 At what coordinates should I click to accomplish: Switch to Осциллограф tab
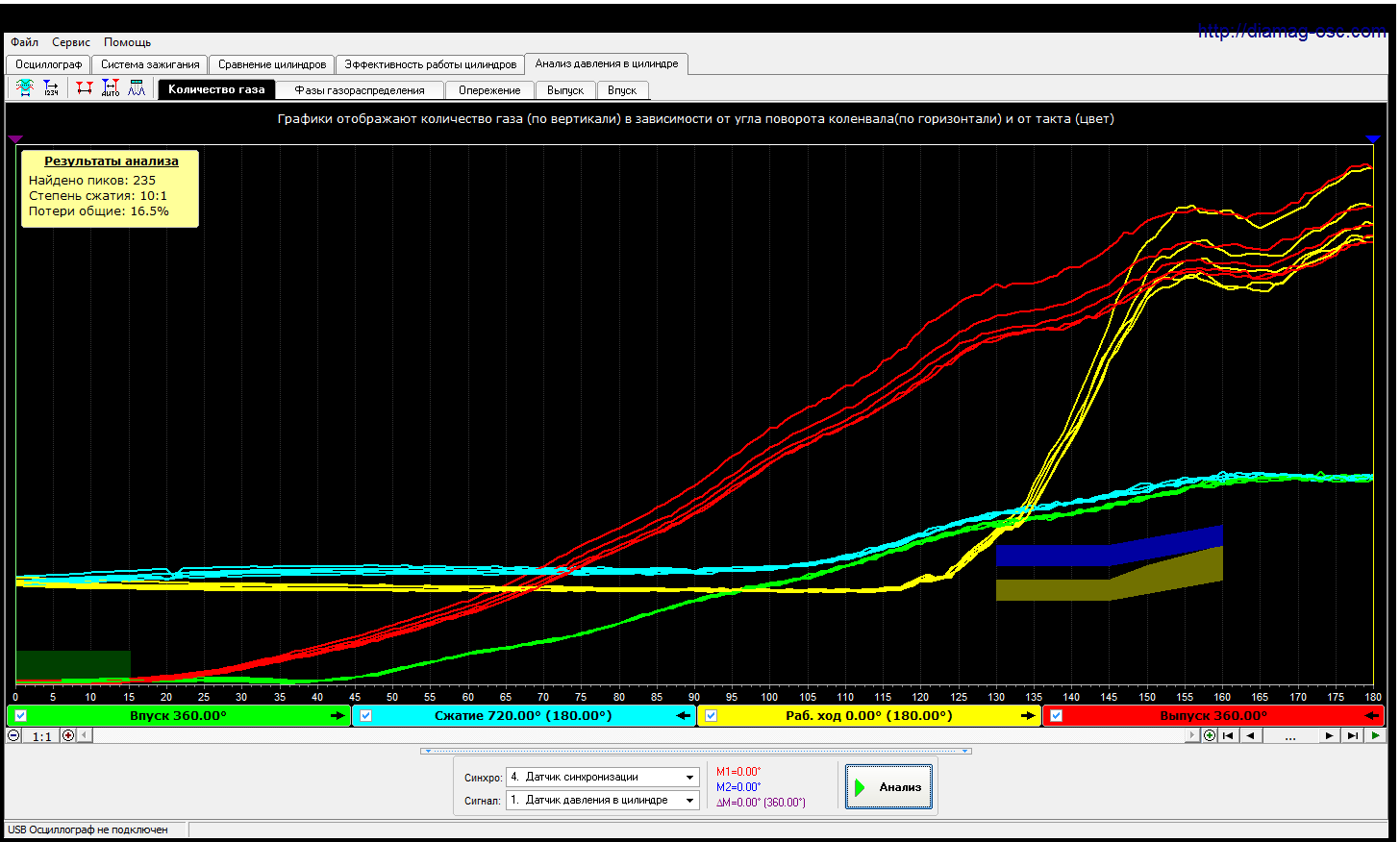pos(48,64)
